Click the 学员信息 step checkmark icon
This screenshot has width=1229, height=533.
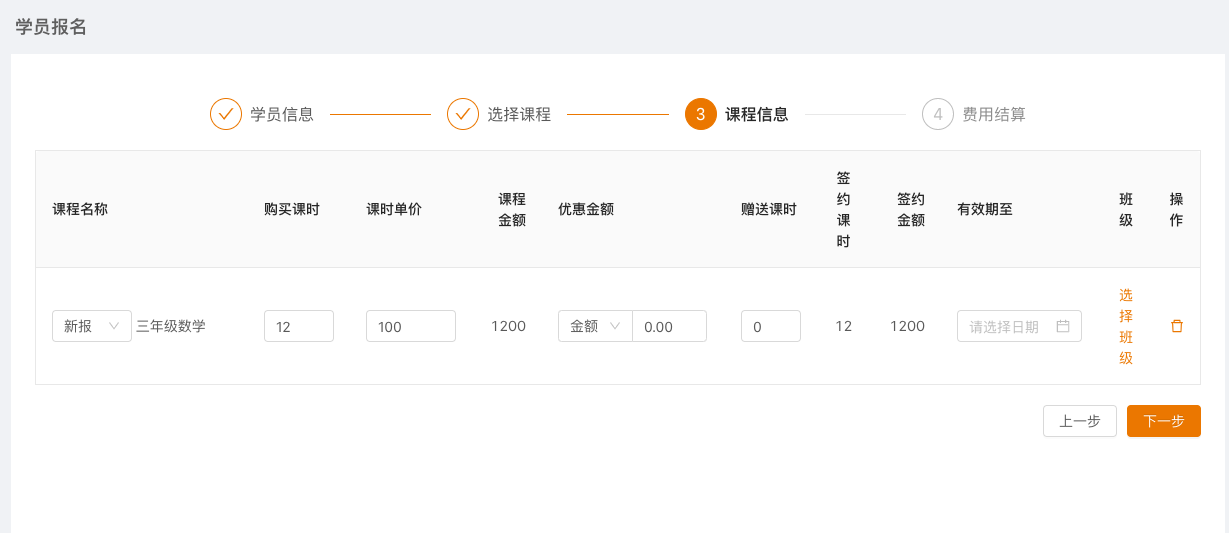(x=226, y=114)
